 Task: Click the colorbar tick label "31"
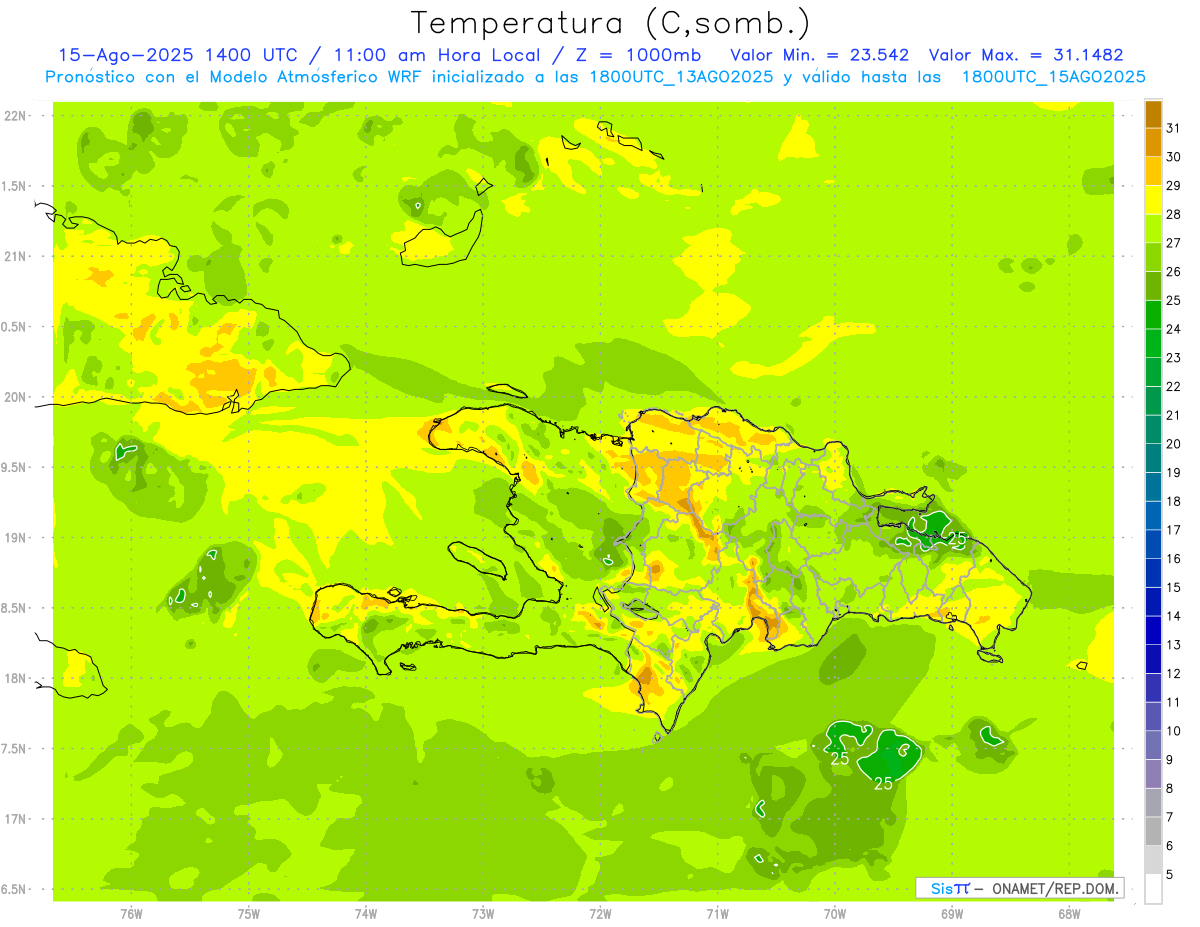tap(1174, 128)
